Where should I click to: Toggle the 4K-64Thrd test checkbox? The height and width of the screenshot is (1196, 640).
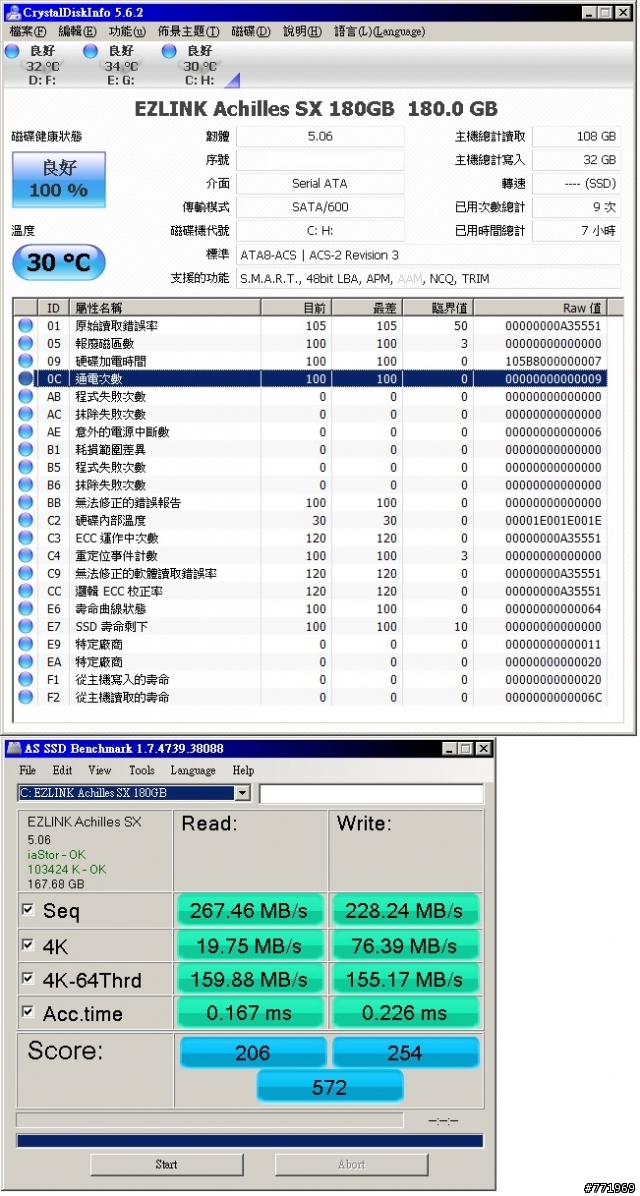(x=28, y=979)
